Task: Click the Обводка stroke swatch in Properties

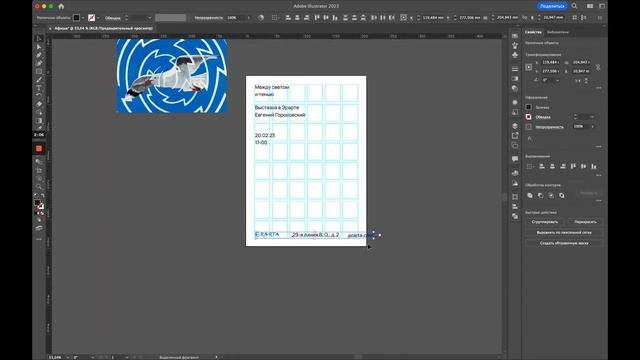Action: point(529,117)
